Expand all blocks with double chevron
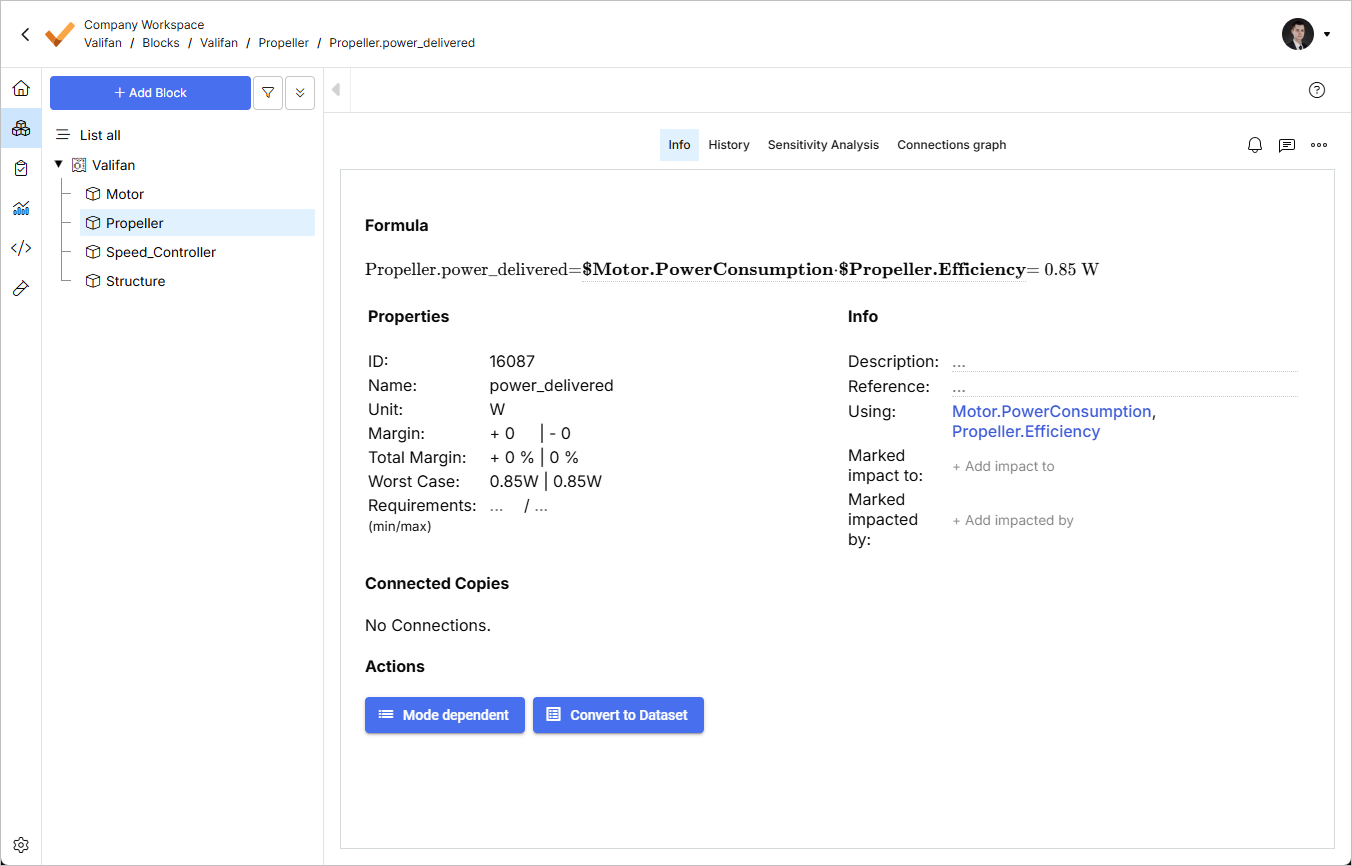This screenshot has width=1352, height=866. [x=300, y=93]
